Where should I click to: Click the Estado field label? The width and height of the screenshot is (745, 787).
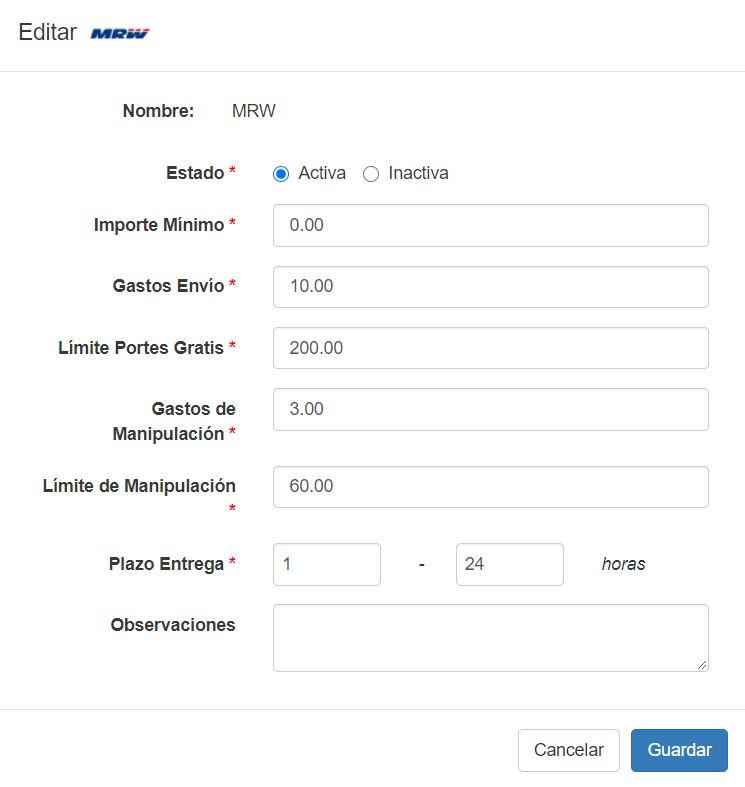195,173
